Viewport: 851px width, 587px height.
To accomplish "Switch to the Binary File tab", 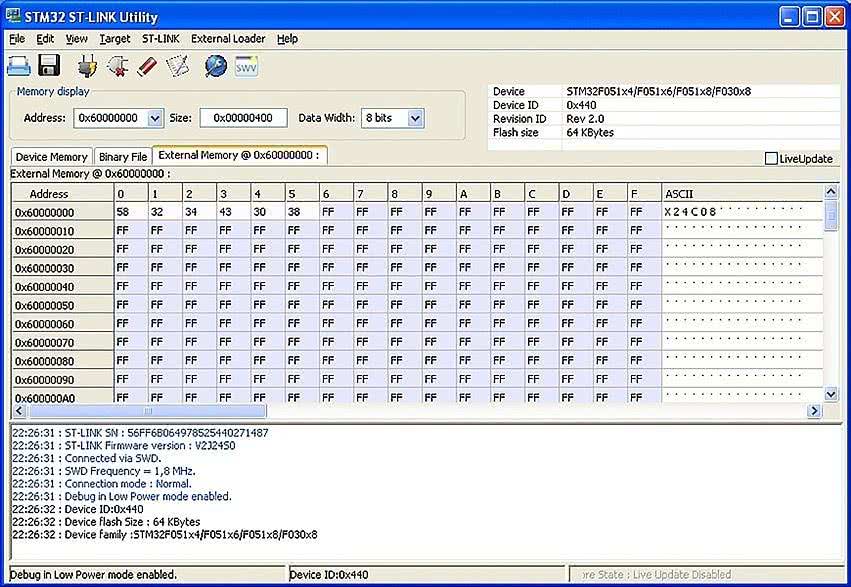I will (123, 157).
